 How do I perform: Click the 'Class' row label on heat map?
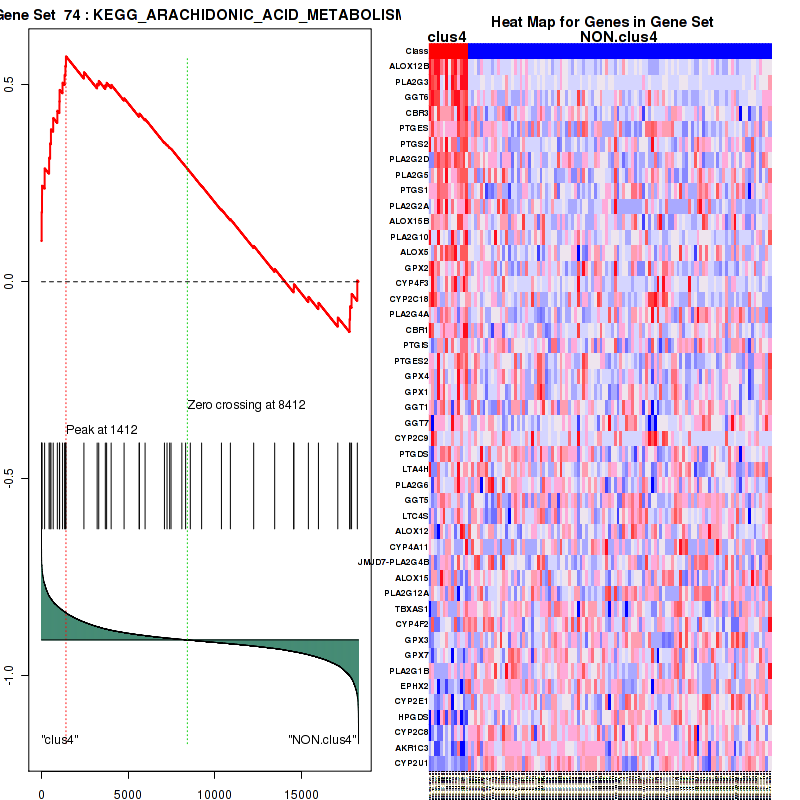(x=417, y=51)
